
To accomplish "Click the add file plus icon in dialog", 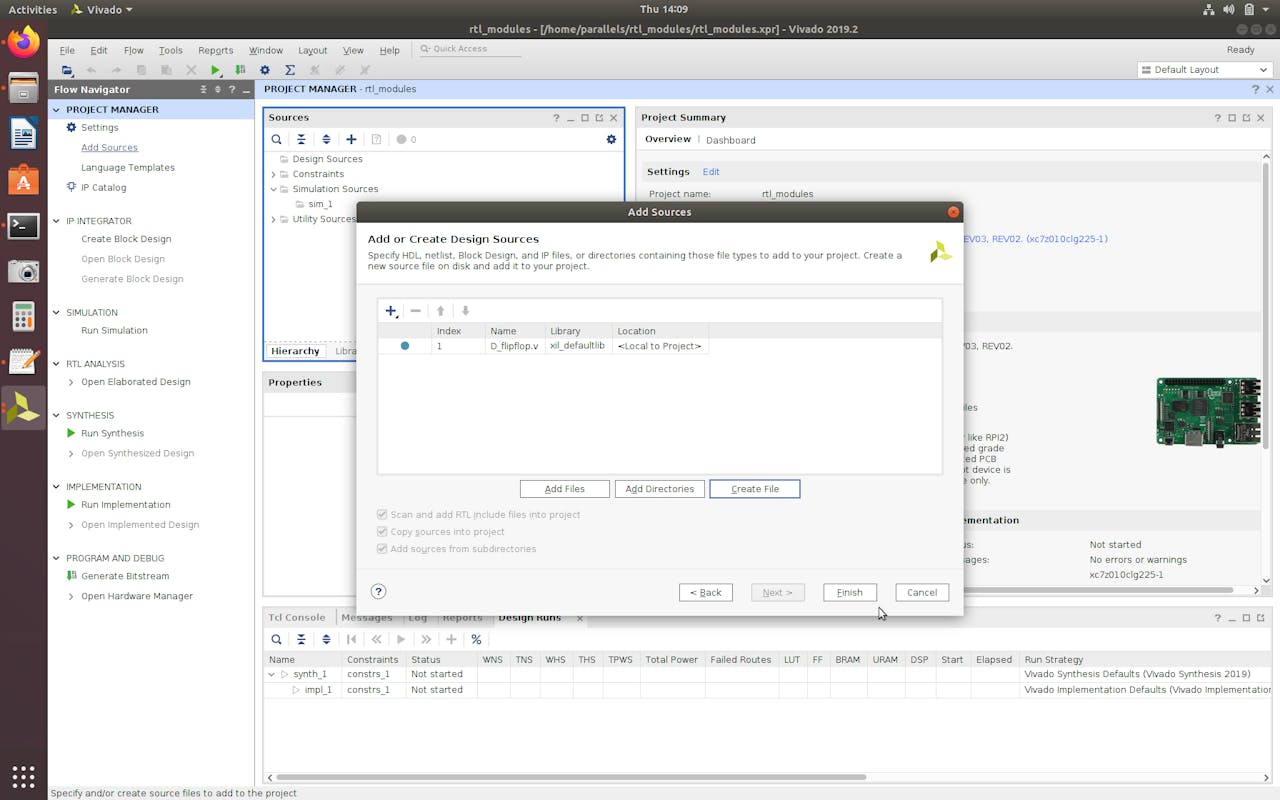I will tap(391, 311).
